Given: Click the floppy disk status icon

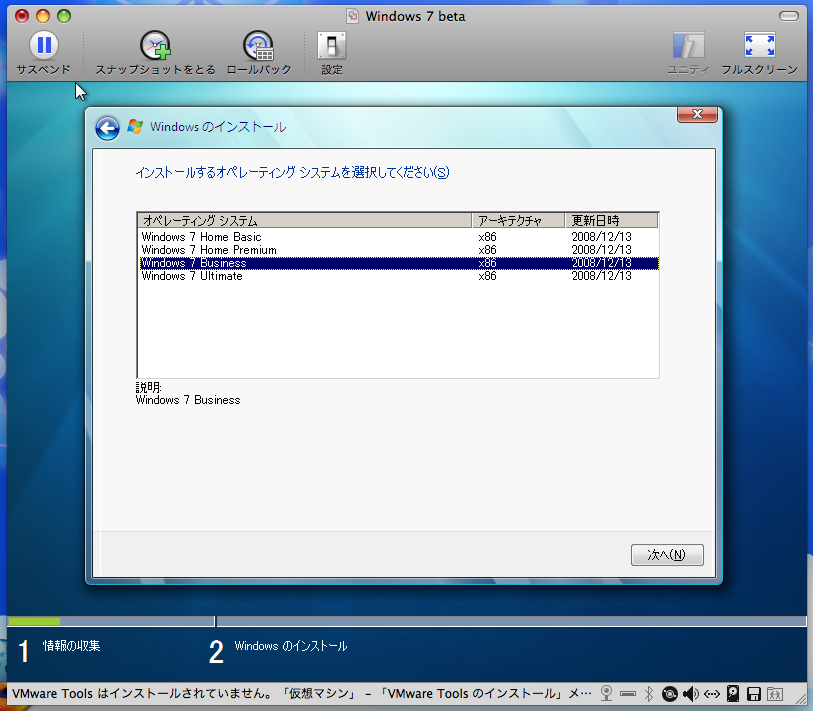Looking at the screenshot, I should tap(754, 693).
